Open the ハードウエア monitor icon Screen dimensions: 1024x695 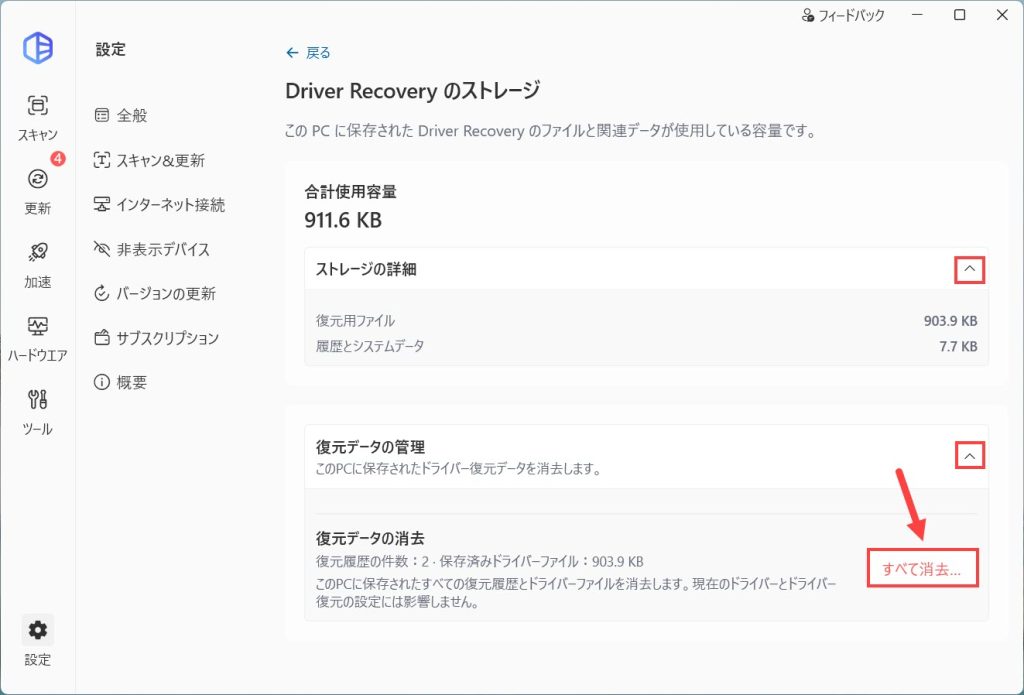point(38,325)
